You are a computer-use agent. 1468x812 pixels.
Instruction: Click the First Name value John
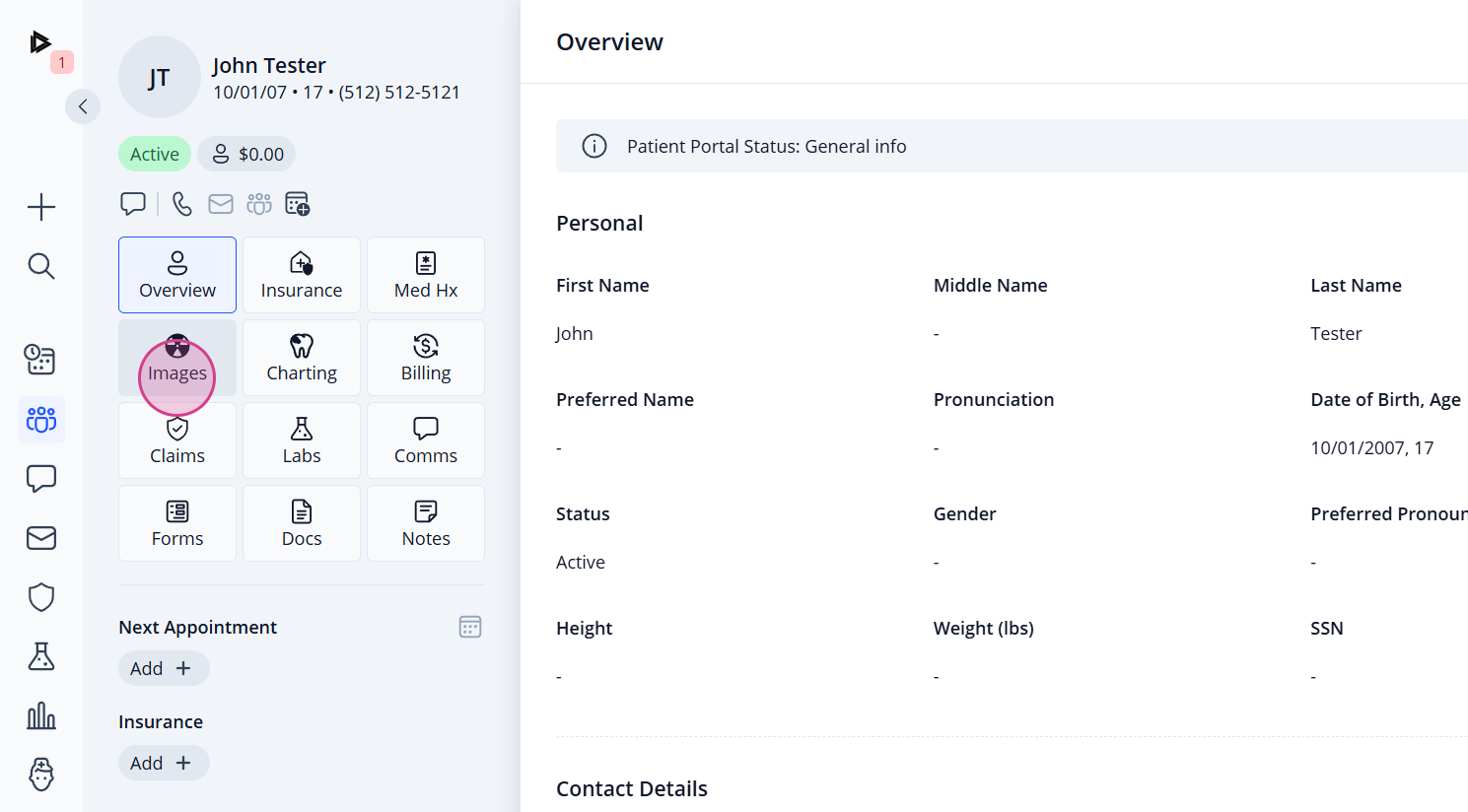click(575, 333)
